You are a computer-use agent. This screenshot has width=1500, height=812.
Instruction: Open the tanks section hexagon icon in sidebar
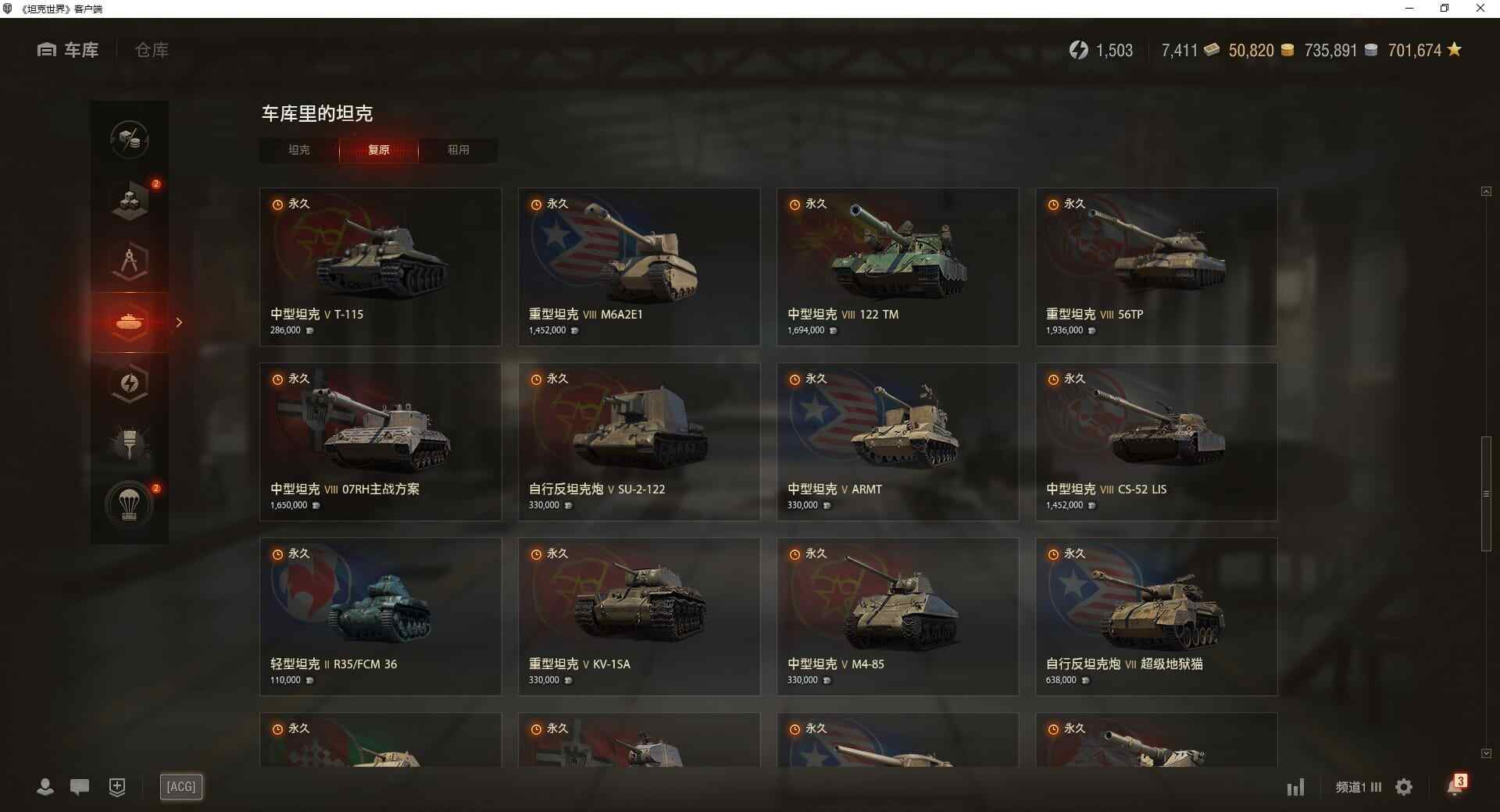(x=130, y=322)
